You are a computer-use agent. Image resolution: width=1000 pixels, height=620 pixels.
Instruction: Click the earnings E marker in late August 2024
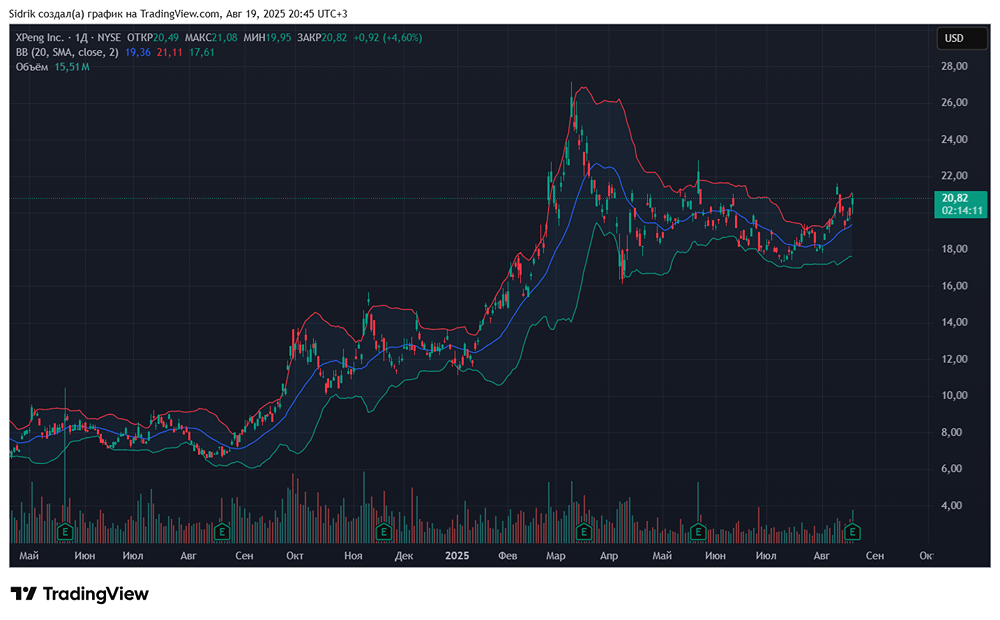pyautogui.click(x=221, y=531)
